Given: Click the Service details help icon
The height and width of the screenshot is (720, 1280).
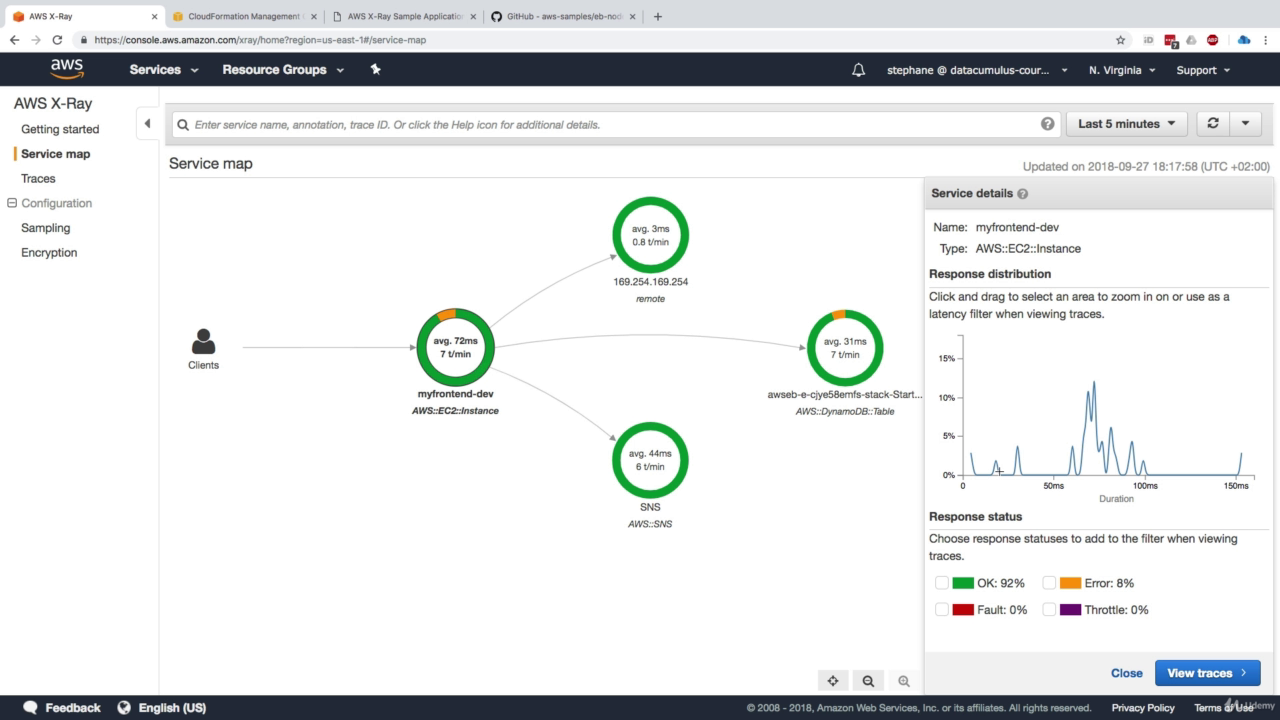Looking at the screenshot, I should (1023, 194).
